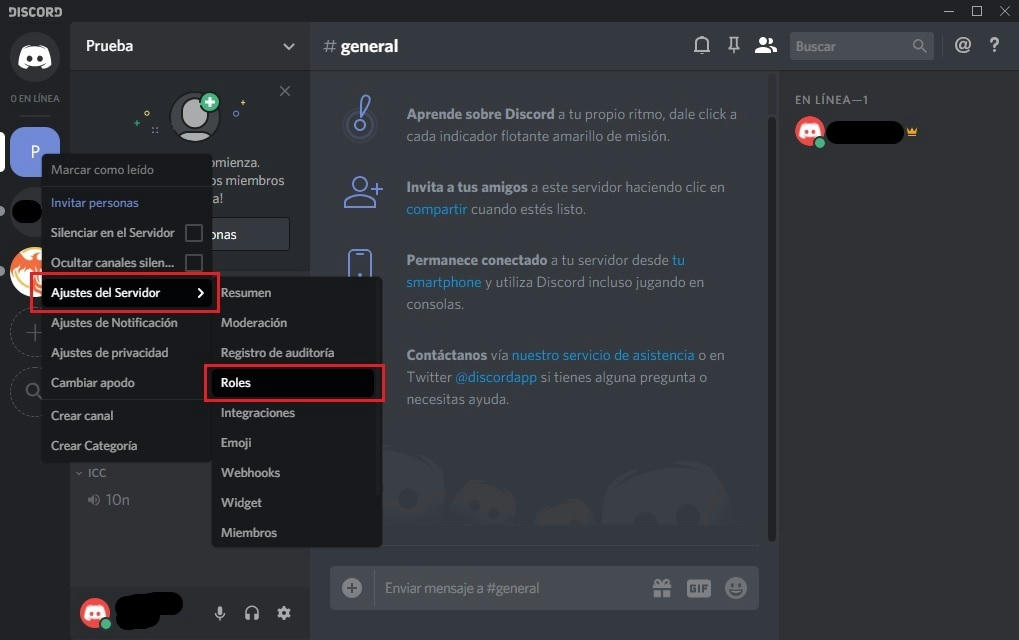Join the 10n voice channel

tap(109, 500)
